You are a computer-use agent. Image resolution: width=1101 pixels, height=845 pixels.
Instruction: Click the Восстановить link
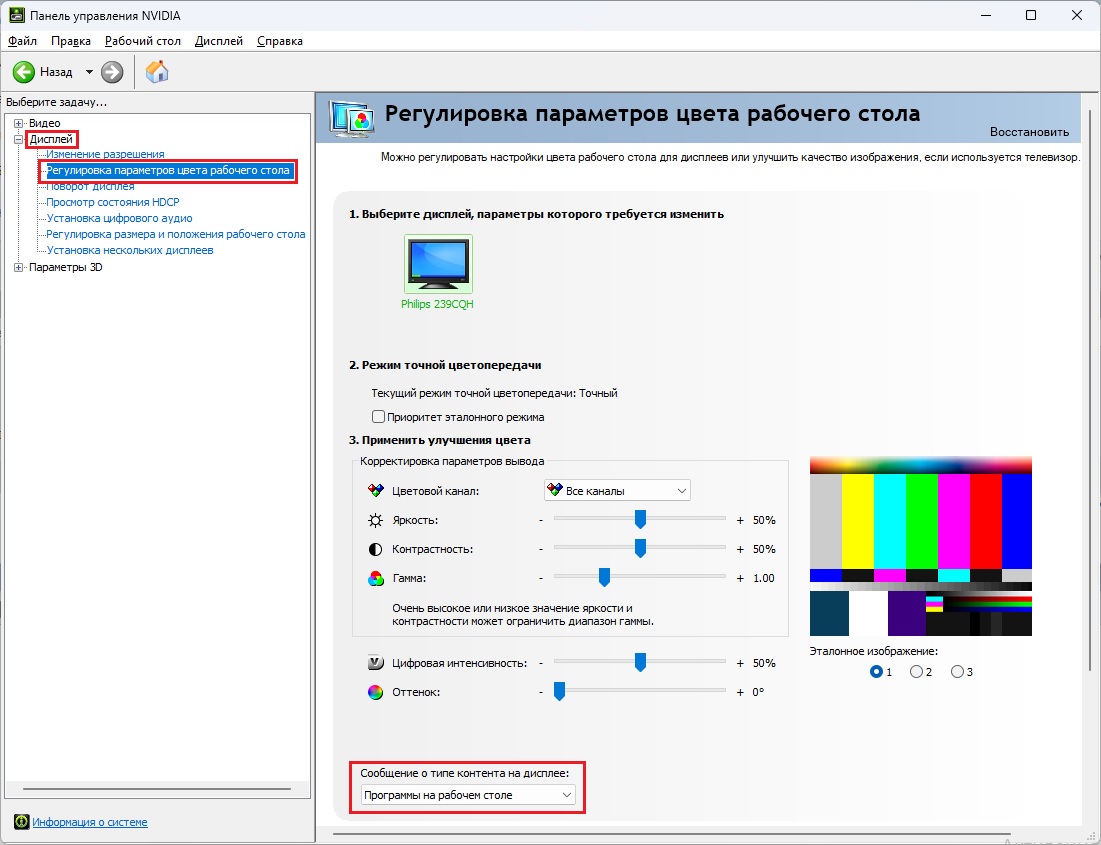pyautogui.click(x=1029, y=132)
